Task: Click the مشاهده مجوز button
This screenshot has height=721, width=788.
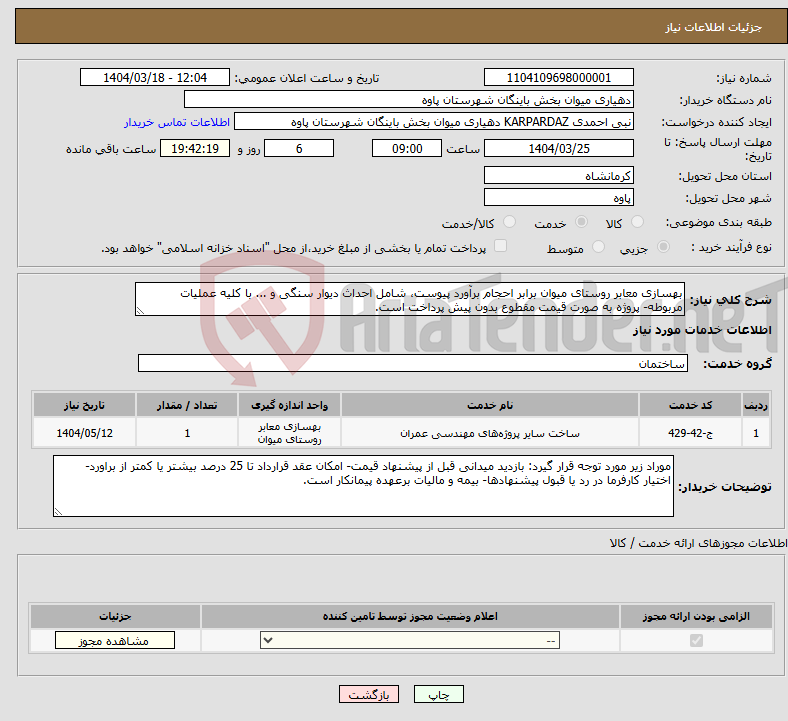Action: (x=115, y=641)
